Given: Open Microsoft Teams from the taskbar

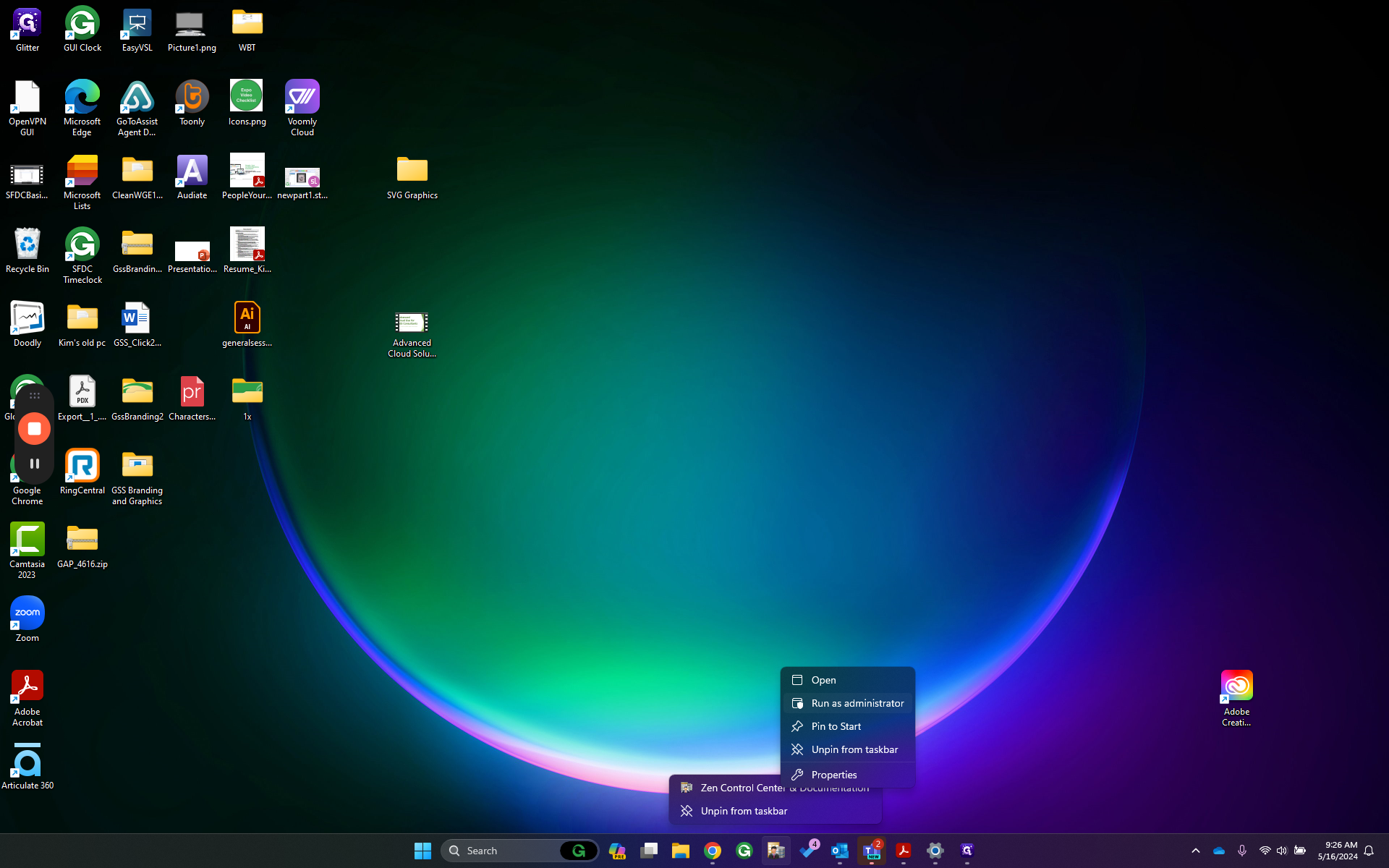Looking at the screenshot, I should 872,851.
